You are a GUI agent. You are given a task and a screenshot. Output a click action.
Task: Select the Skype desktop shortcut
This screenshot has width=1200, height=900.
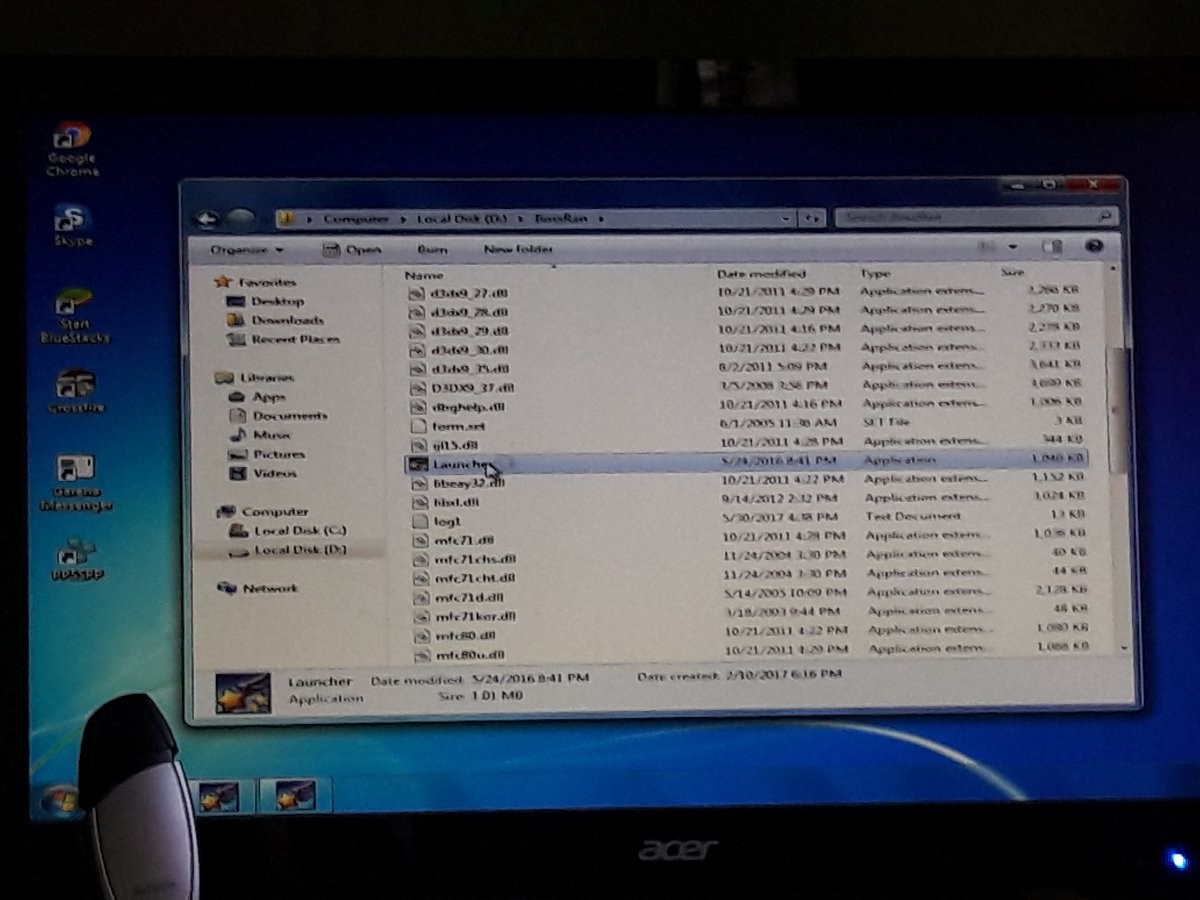pyautogui.click(x=73, y=225)
